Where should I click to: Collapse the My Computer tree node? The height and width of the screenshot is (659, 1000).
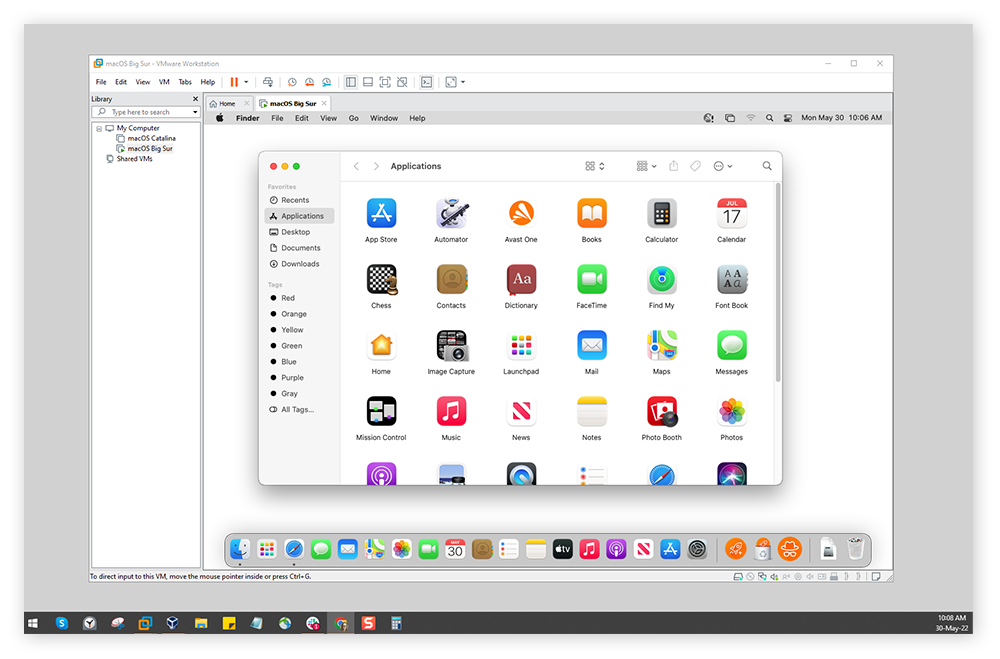click(x=99, y=128)
